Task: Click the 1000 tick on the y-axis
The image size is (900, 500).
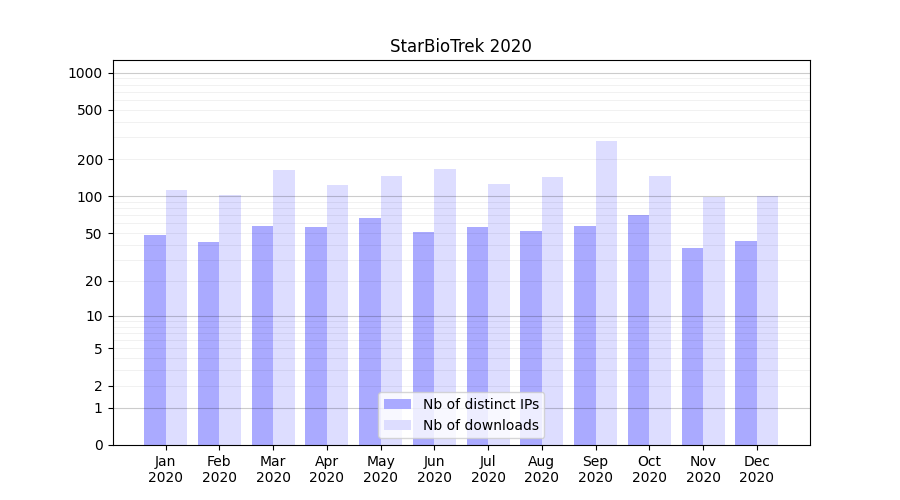Action: pos(84,73)
